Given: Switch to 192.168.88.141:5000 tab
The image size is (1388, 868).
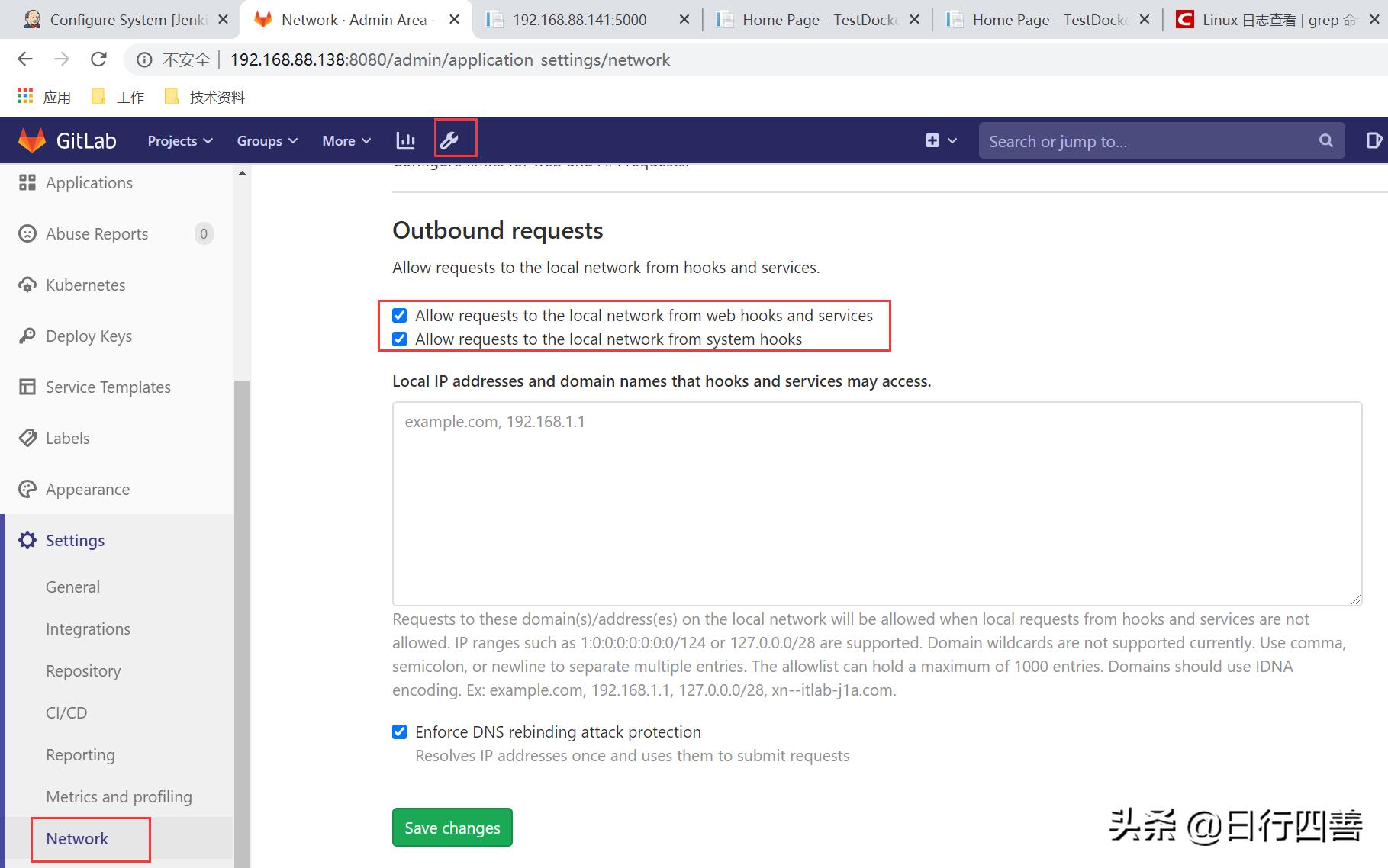Looking at the screenshot, I should pos(580,20).
